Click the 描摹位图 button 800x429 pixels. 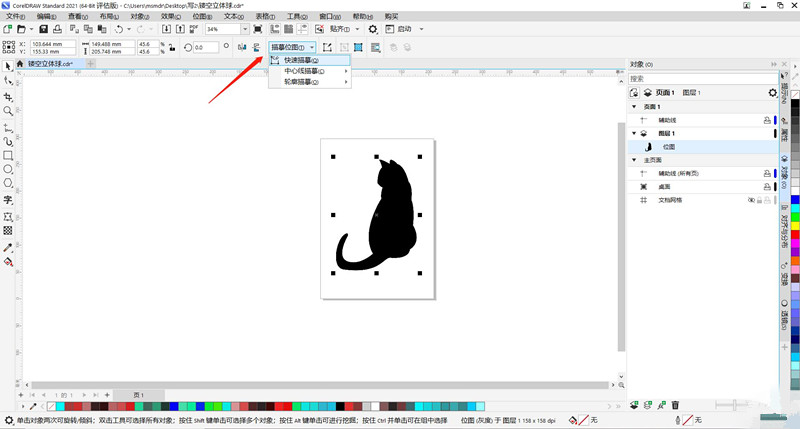click(x=291, y=47)
